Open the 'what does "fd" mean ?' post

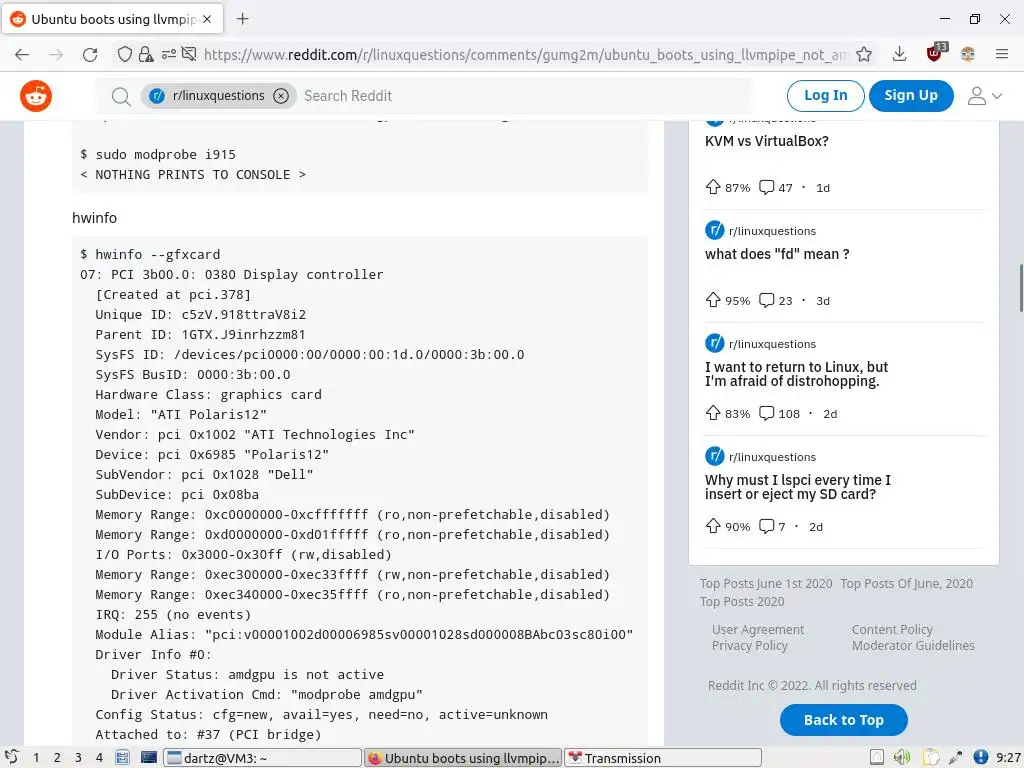777,254
